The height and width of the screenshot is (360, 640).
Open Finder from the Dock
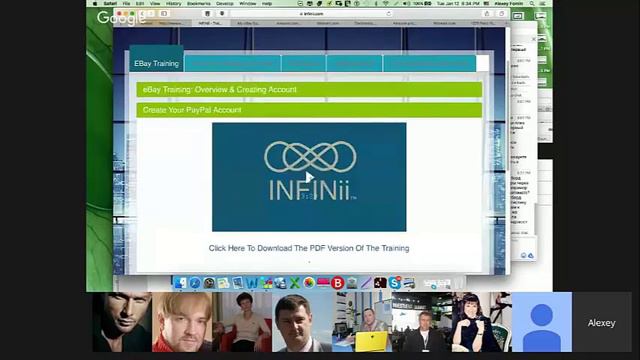[x=180, y=282]
